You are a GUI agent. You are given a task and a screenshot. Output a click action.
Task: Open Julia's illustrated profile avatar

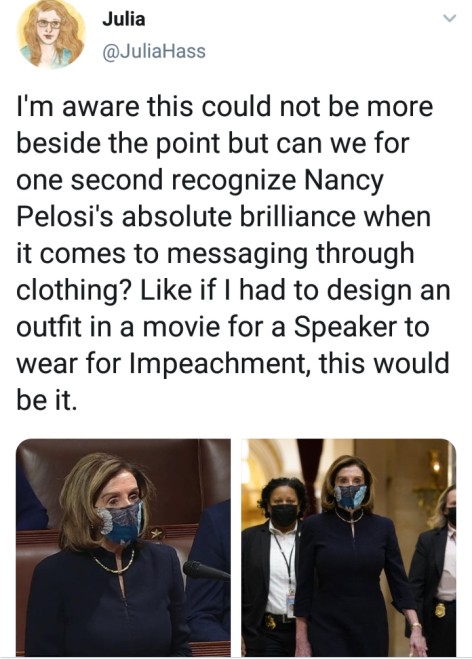coord(51,34)
